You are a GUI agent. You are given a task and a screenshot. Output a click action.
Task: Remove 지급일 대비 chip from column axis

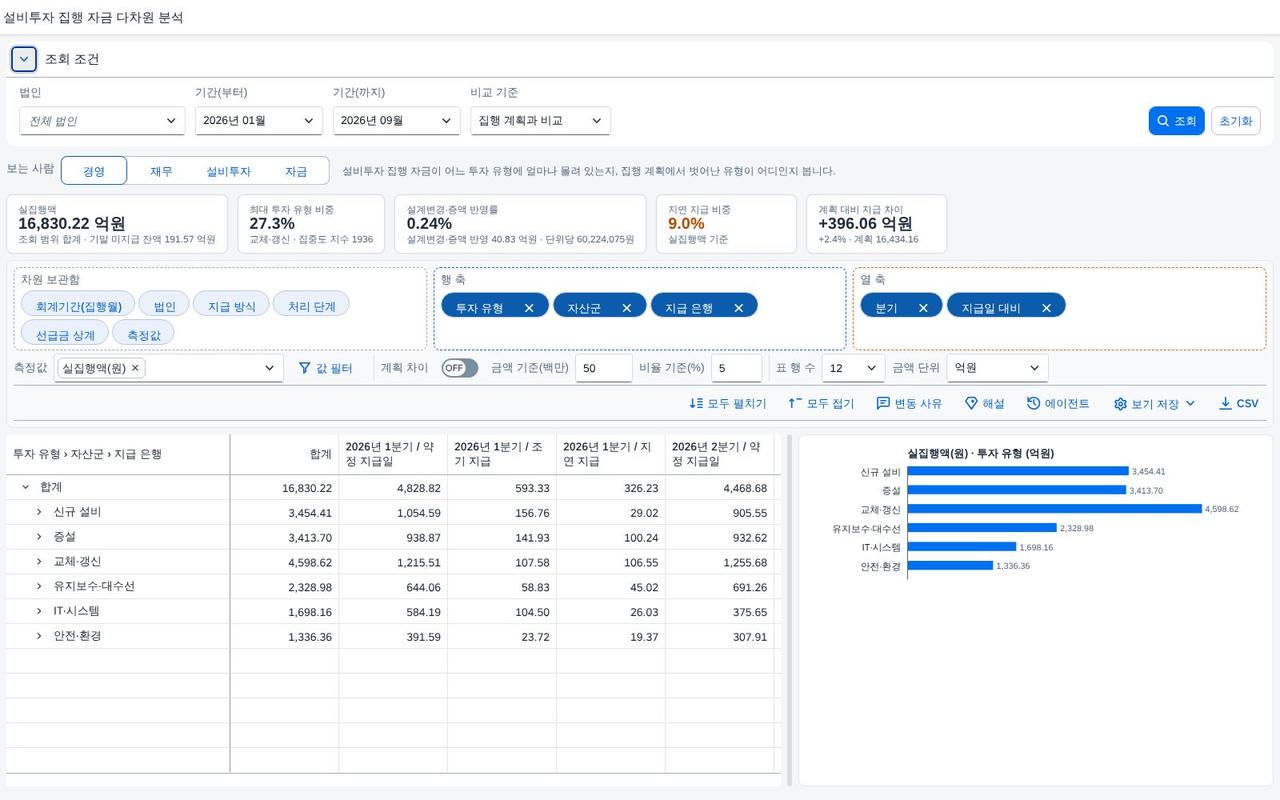point(1046,308)
